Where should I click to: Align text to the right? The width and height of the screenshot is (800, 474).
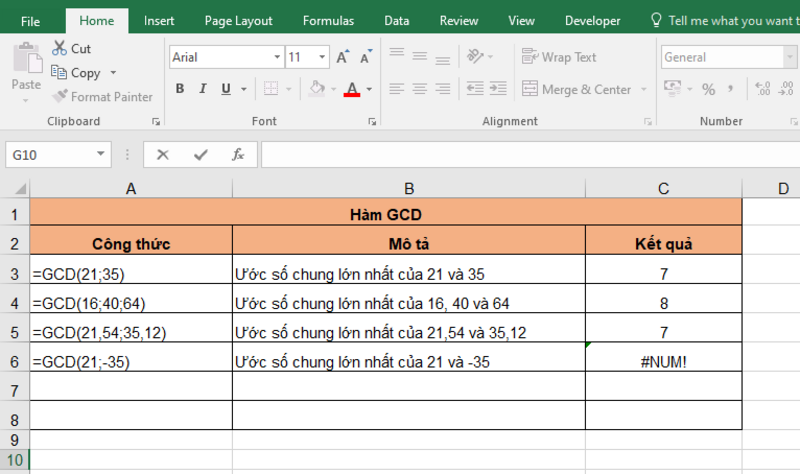tap(442, 89)
